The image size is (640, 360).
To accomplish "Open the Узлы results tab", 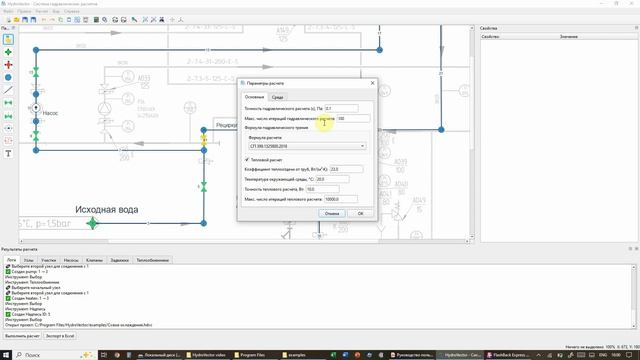I will [x=29, y=260].
